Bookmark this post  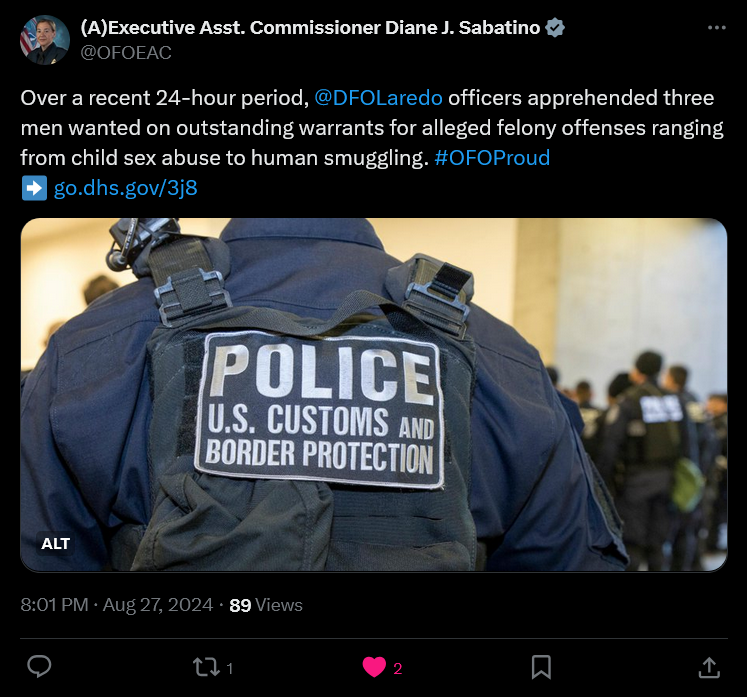coord(541,667)
